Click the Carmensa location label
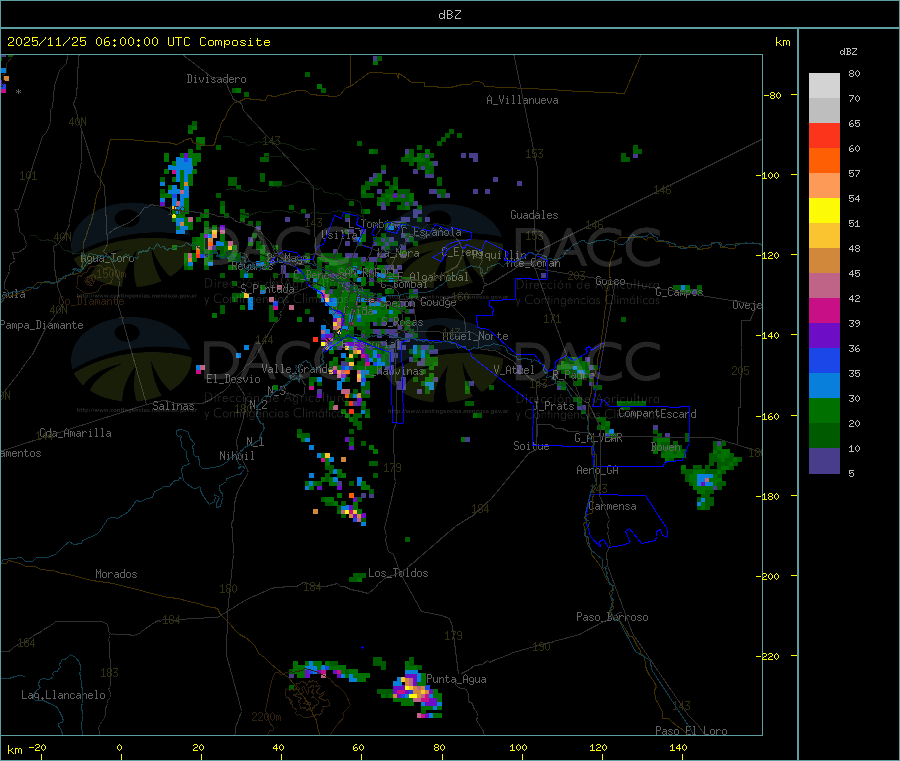900x761 pixels. click(x=612, y=506)
